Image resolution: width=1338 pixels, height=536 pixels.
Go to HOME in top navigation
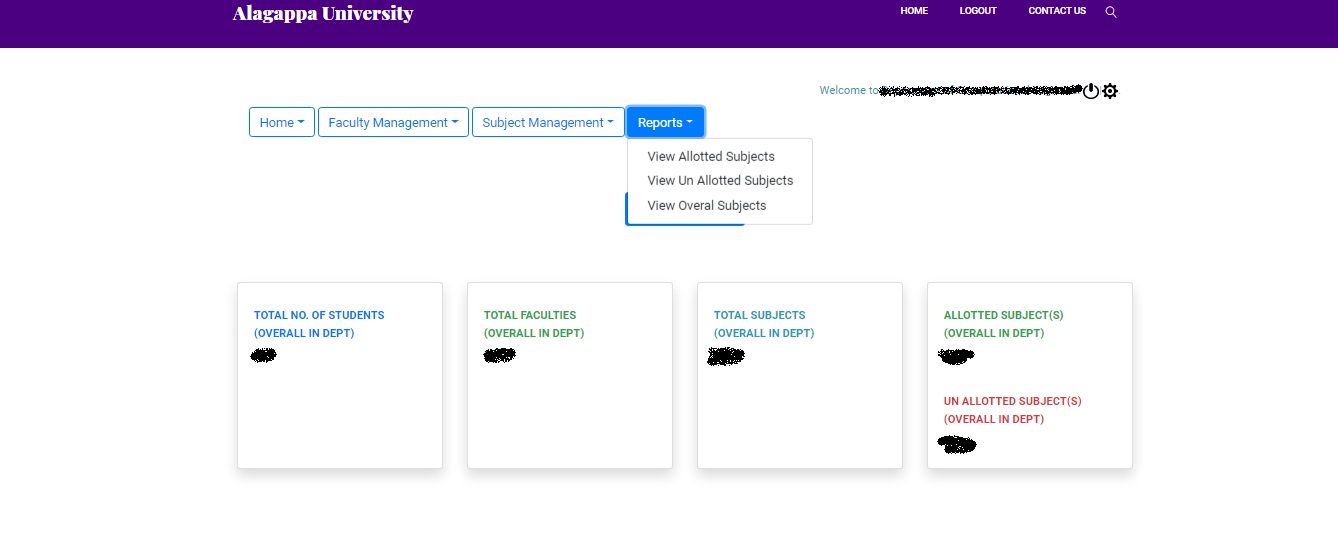pyautogui.click(x=914, y=11)
